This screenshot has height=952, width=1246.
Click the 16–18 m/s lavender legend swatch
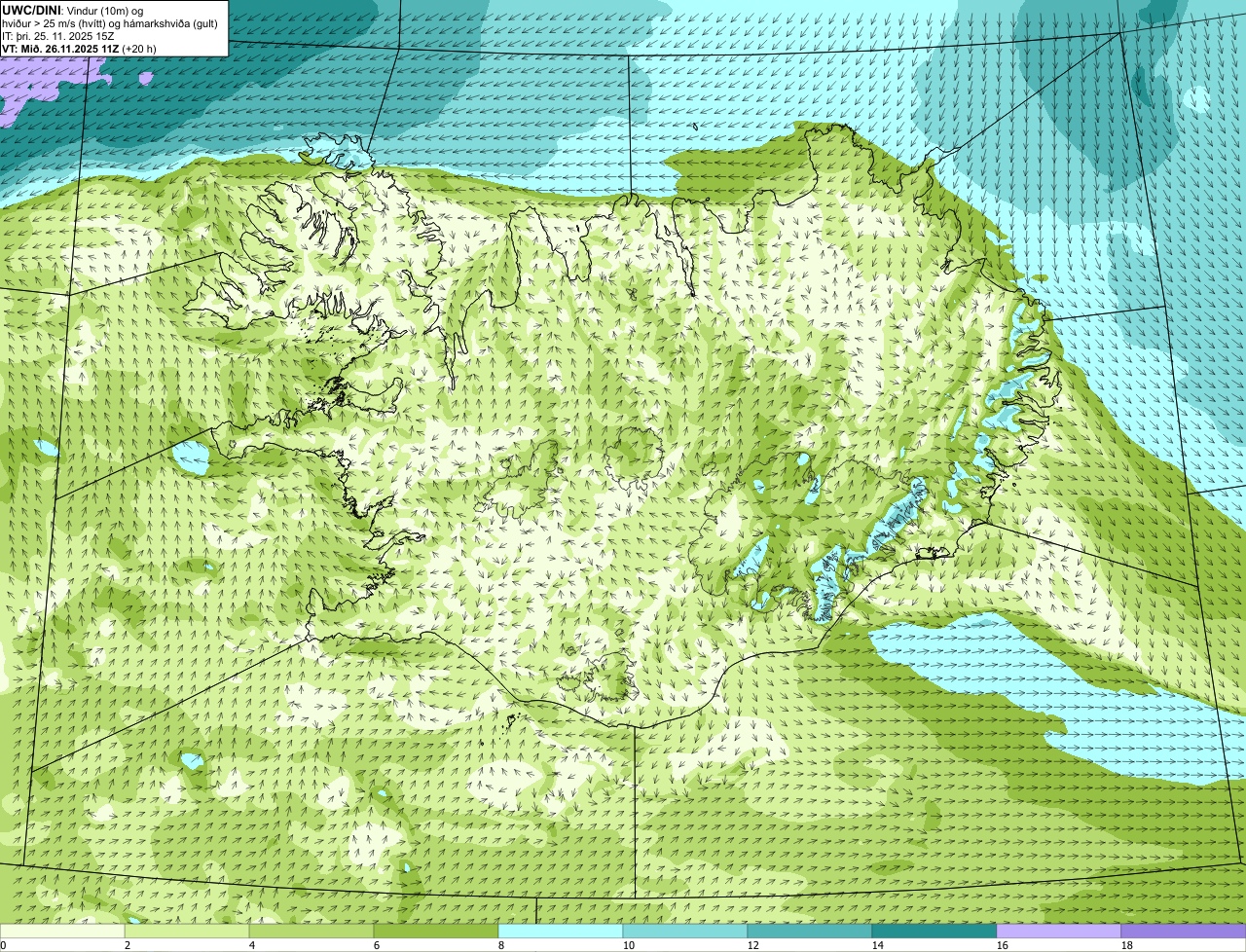[1059, 932]
